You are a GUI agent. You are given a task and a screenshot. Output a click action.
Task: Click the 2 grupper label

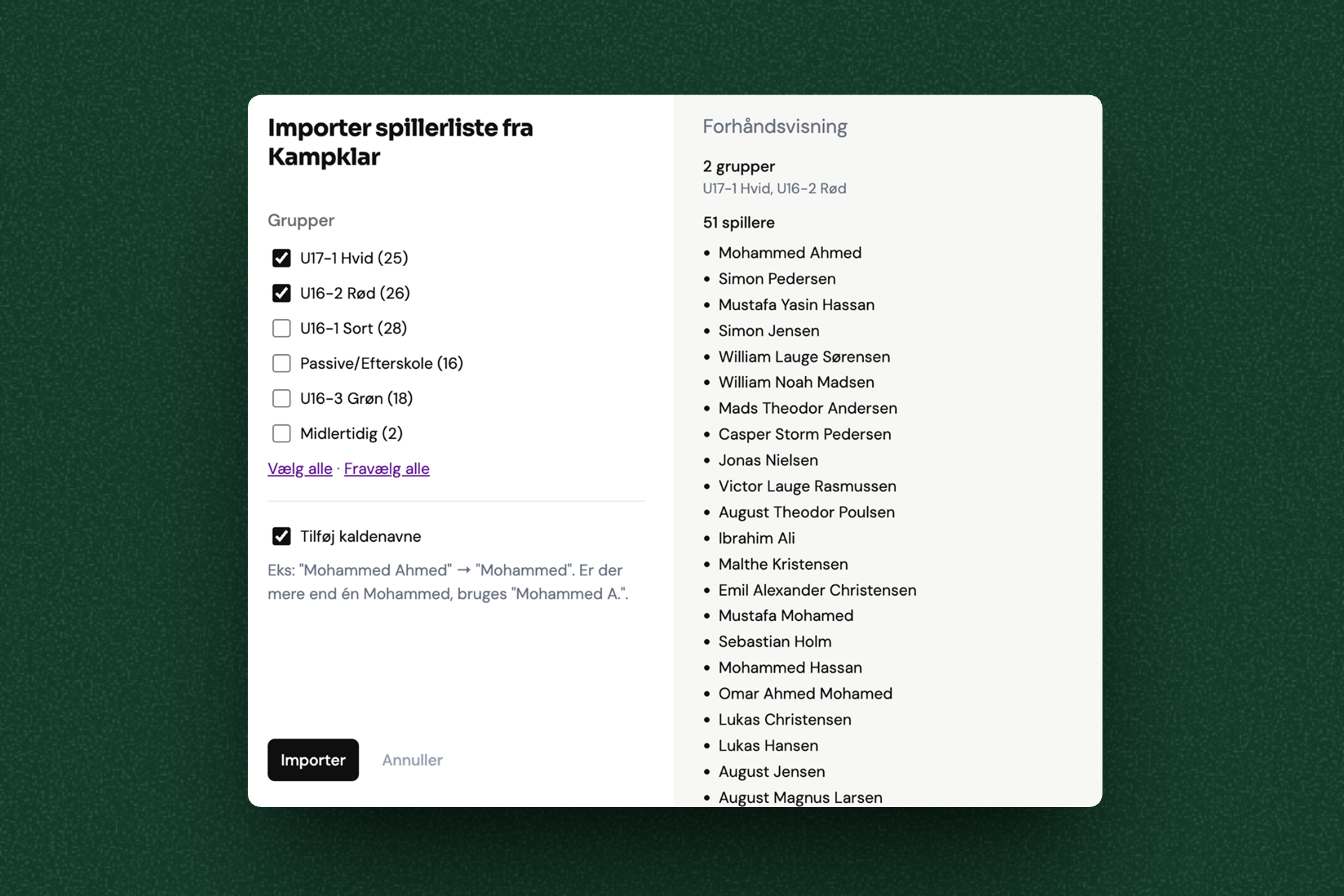click(739, 167)
